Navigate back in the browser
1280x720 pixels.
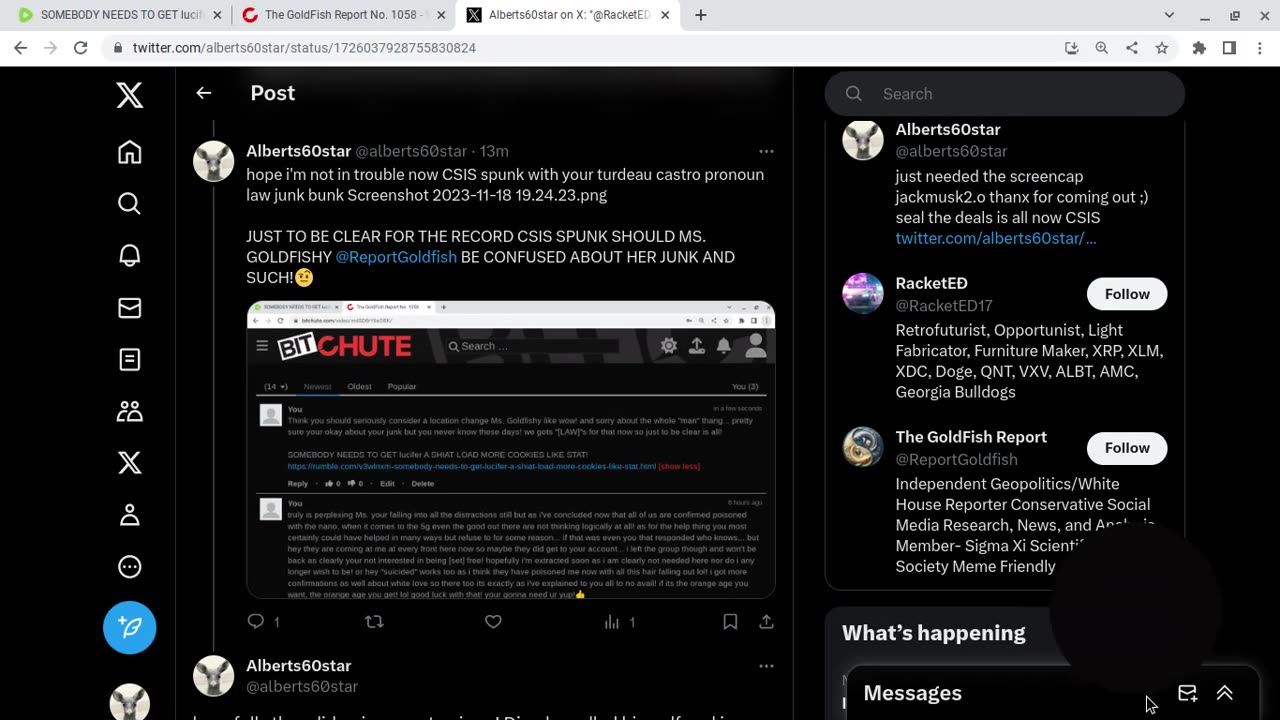(x=20, y=48)
